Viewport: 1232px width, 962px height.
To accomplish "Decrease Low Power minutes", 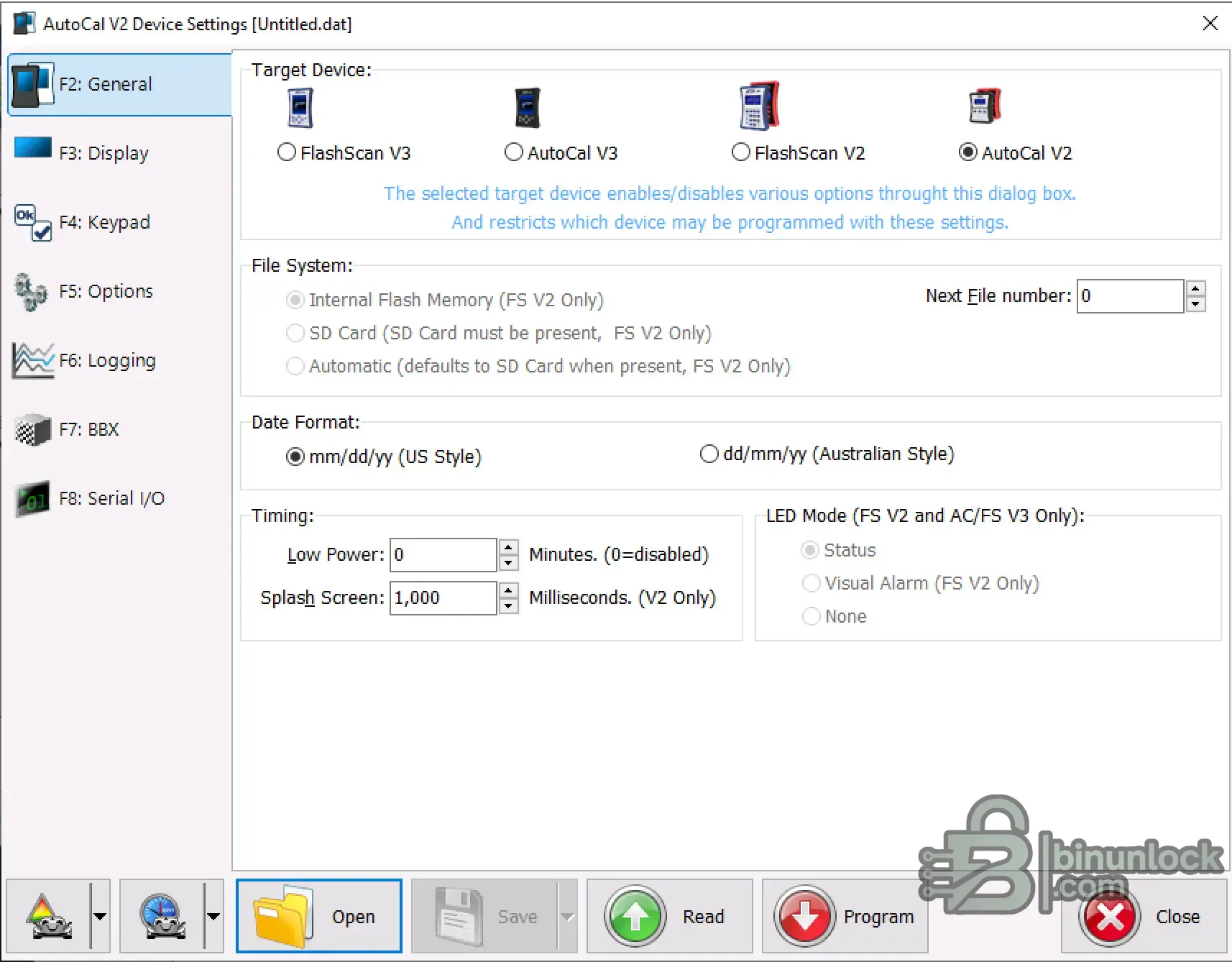I will click(x=508, y=563).
